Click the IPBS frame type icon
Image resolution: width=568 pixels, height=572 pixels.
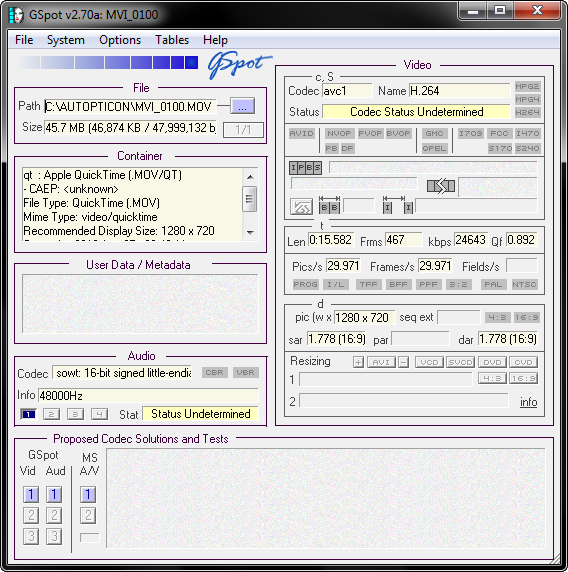pos(305,168)
